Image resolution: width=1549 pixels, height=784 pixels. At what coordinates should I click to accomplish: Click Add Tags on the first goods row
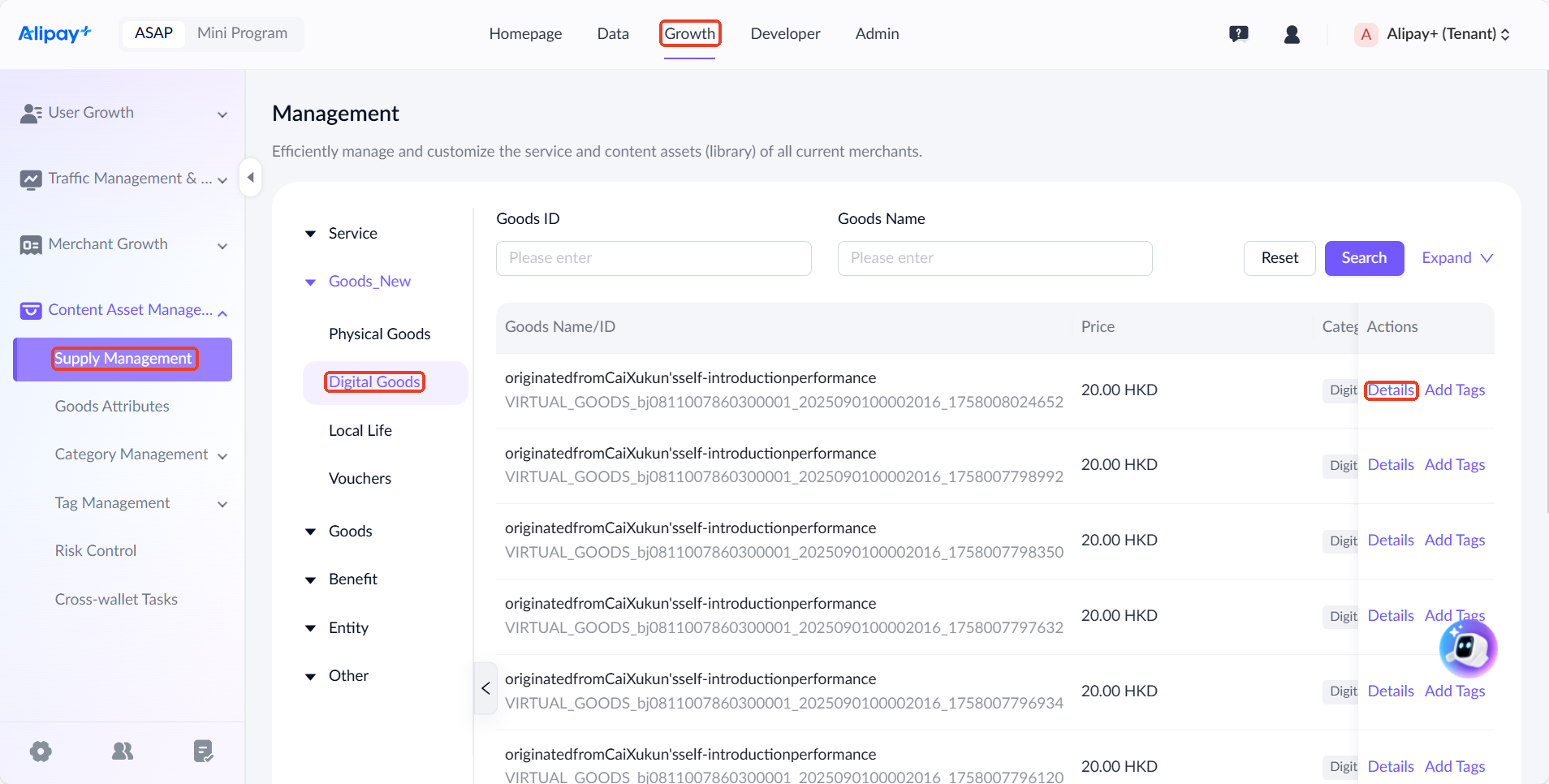coord(1454,390)
